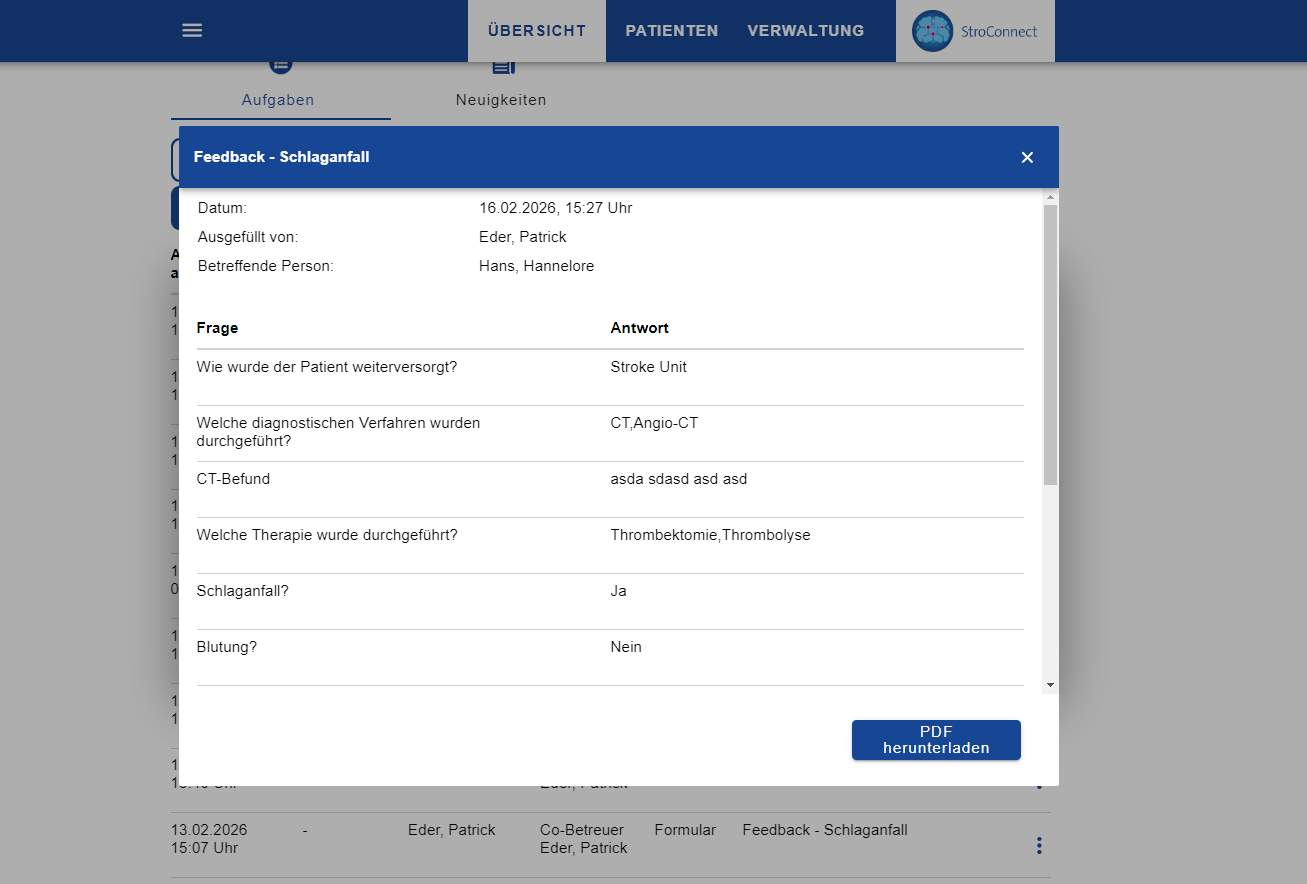
Task: Click the name Eder, Patrick in dialog header
Action: pyautogui.click(x=523, y=237)
